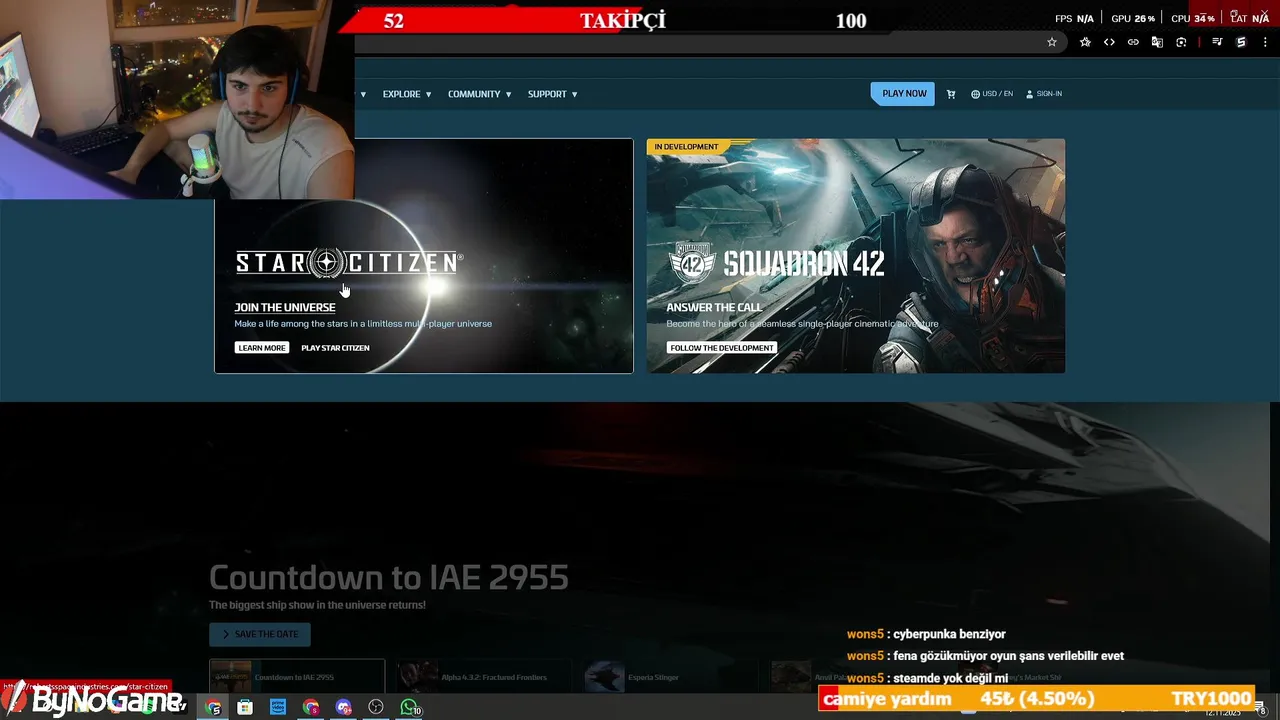Open Microsoft Store from the taskbar

(245, 707)
